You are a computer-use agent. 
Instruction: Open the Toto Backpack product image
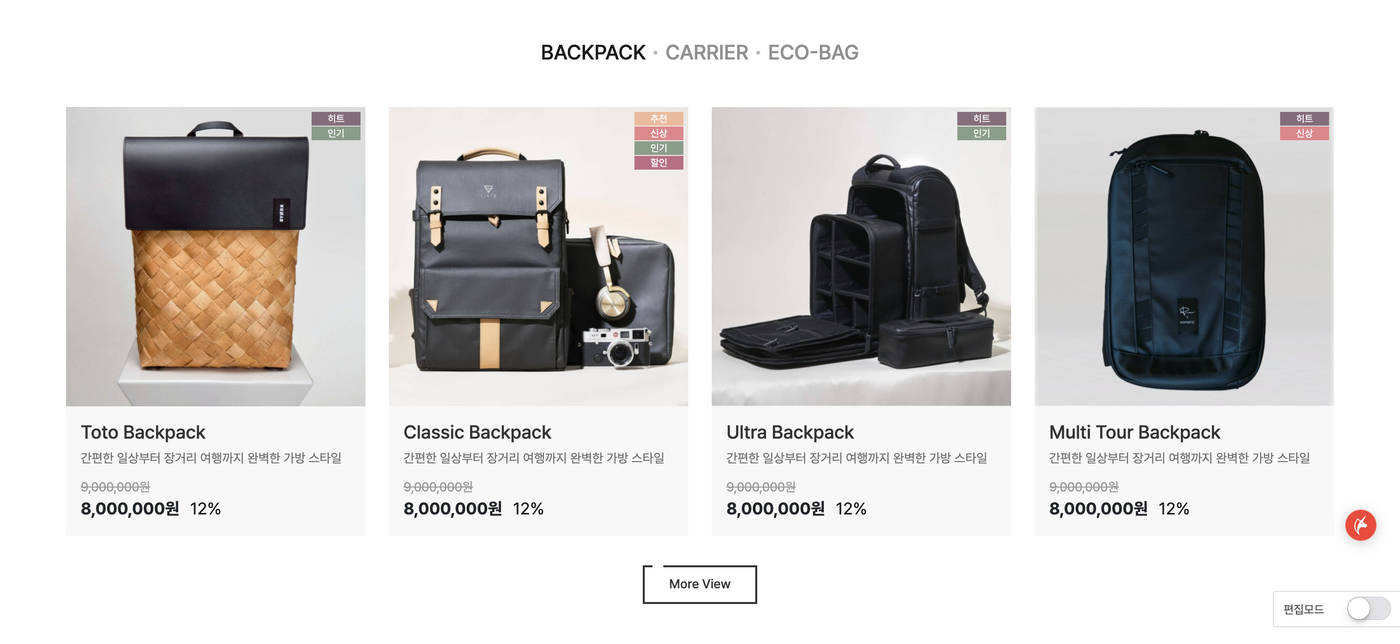point(215,256)
